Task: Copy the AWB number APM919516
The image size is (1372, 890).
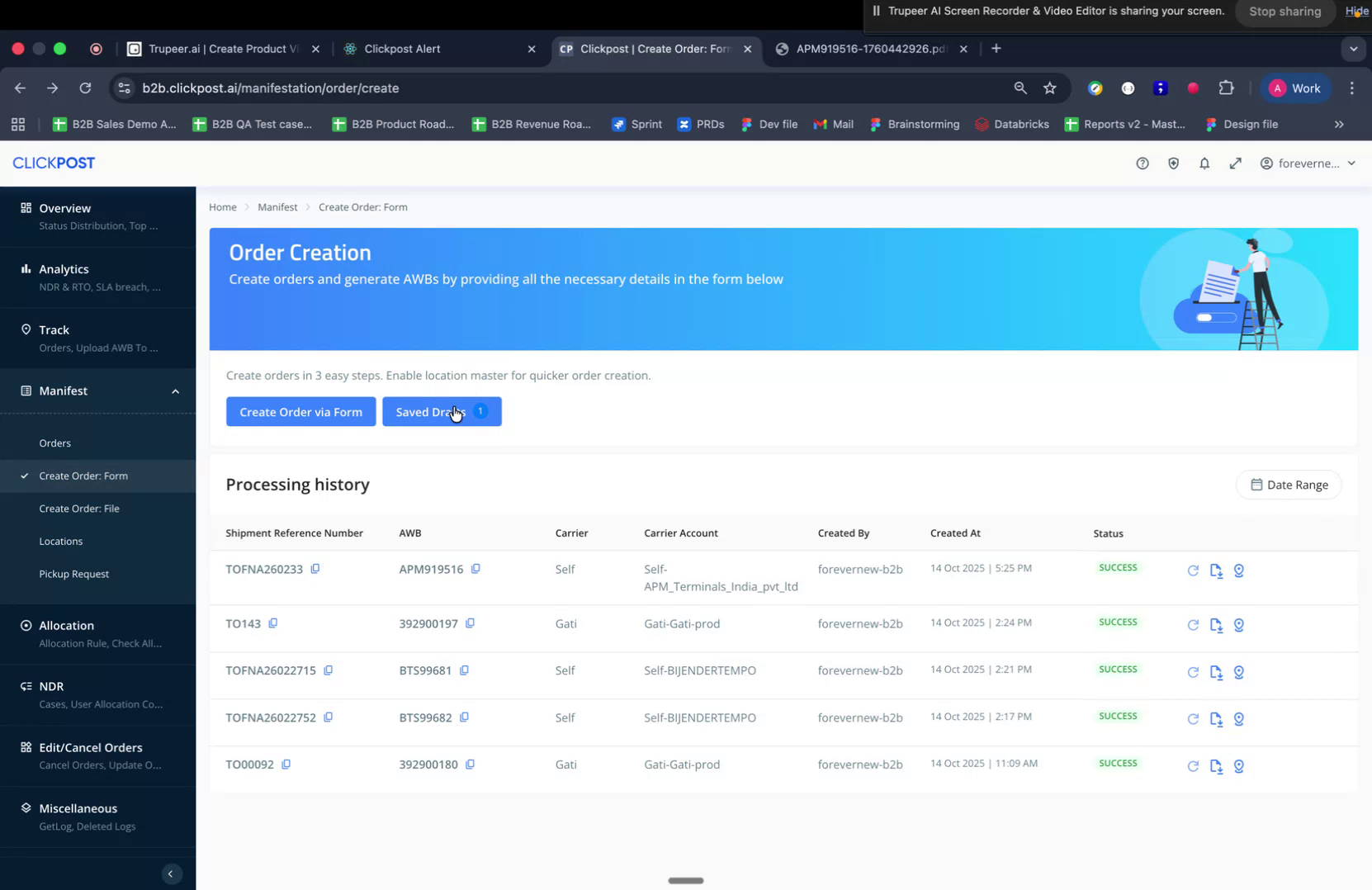Action: click(x=475, y=569)
